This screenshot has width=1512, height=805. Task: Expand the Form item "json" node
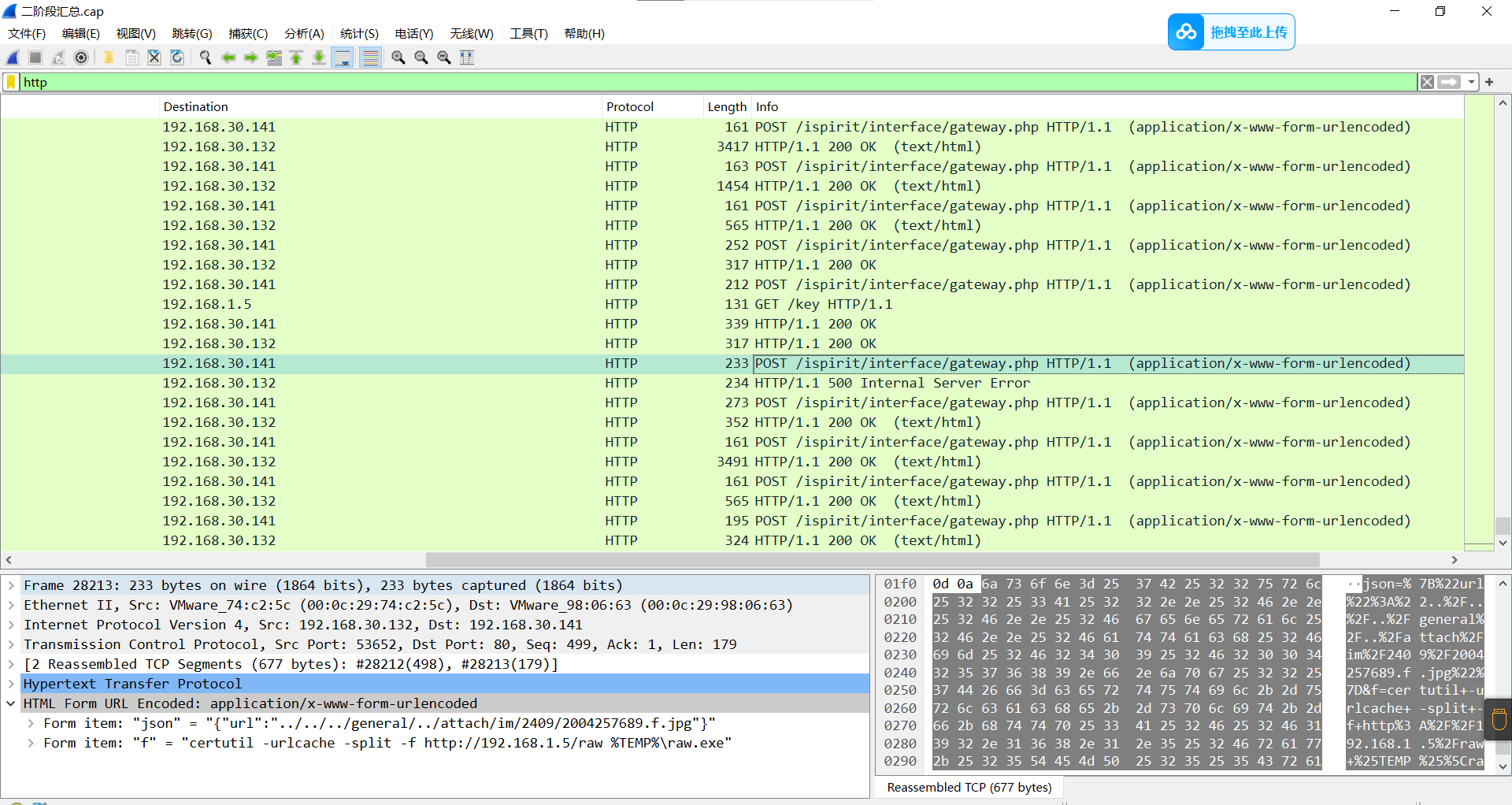tap(31, 723)
